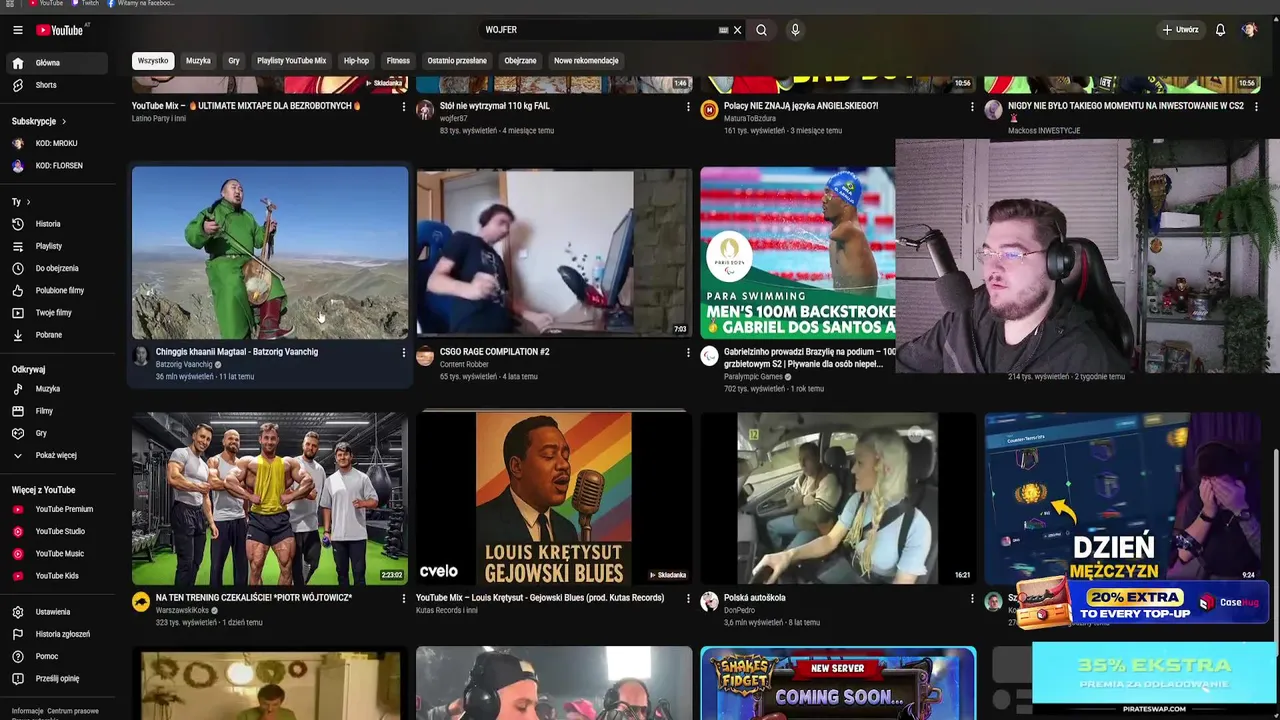
Task: Play the Louis Krętysut Gejowski Blues thumbnail
Action: click(554, 498)
